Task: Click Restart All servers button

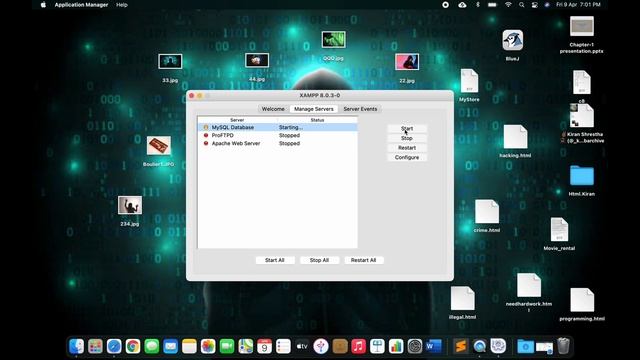Action: [363, 260]
